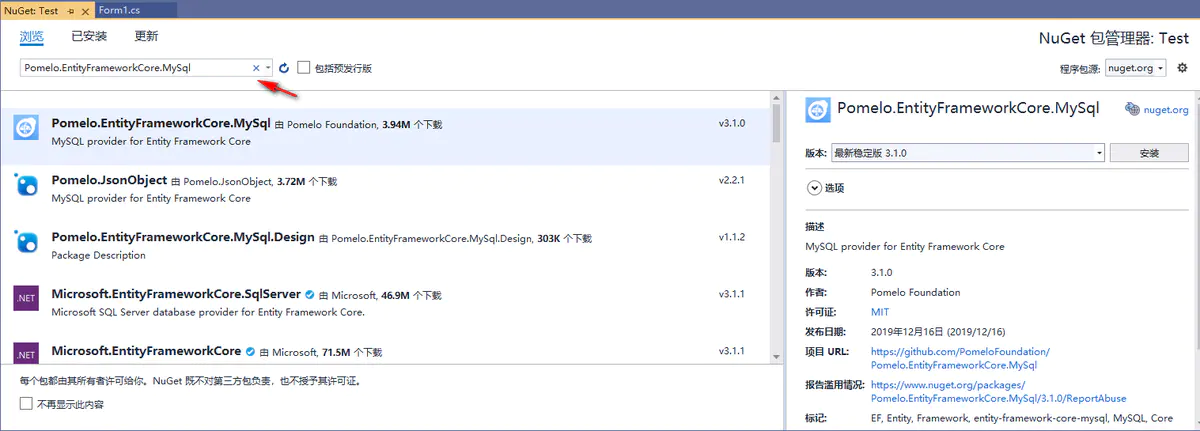This screenshot has height=431, width=1200.
Task: Switch to the Browse tab
Action: pyautogui.click(x=32, y=36)
